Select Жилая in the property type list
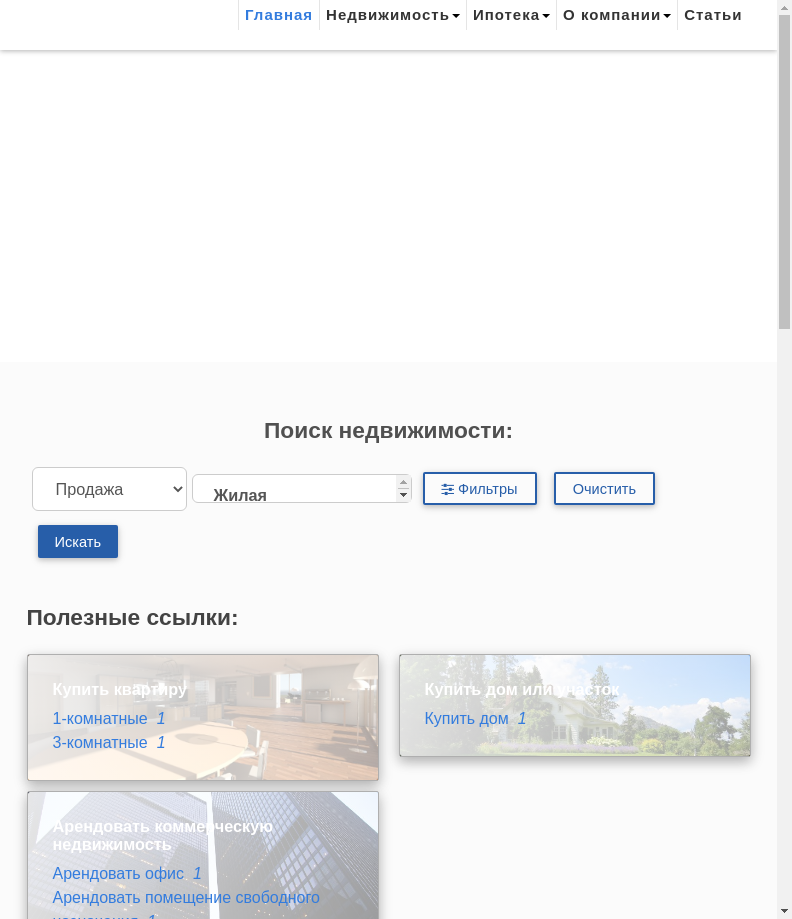Viewport: 792px width, 919px height. pos(240,494)
